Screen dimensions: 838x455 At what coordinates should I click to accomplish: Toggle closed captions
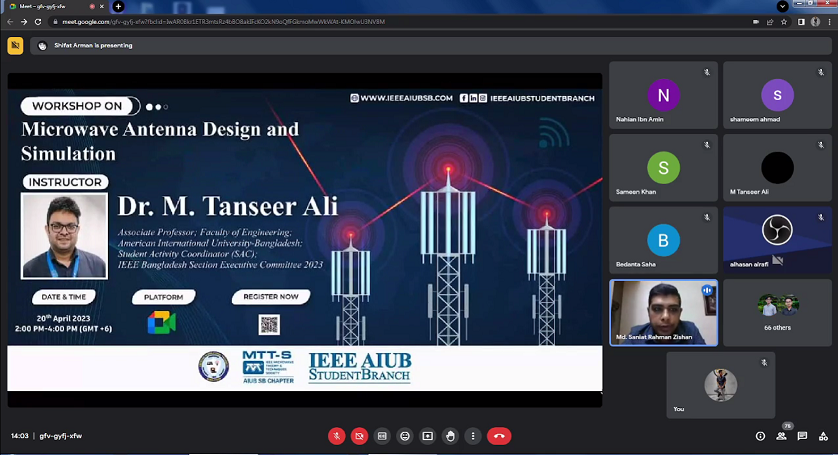[382, 436]
